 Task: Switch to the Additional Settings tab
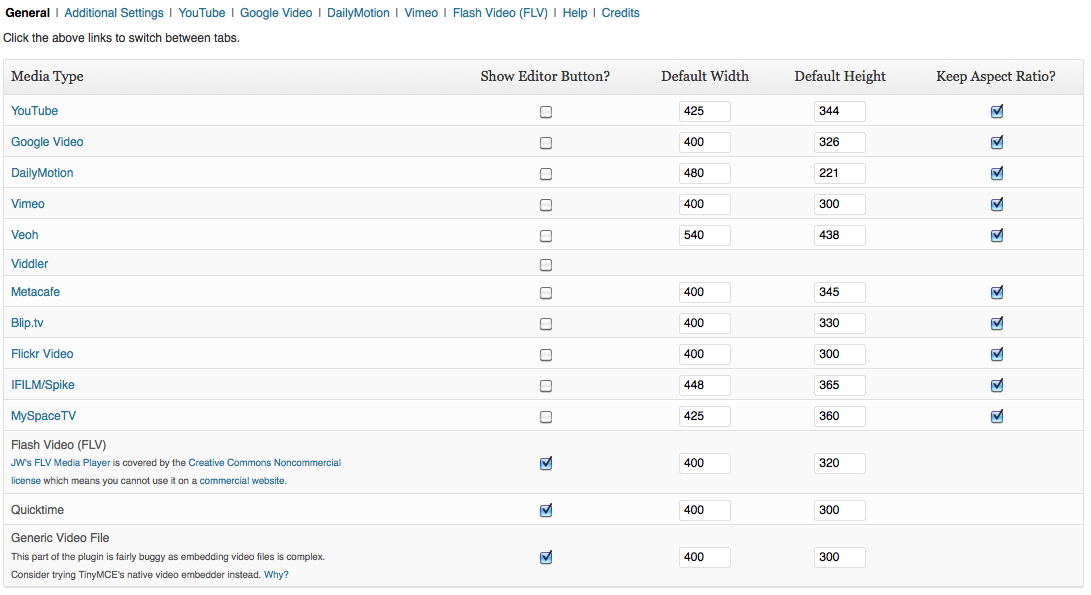(114, 13)
